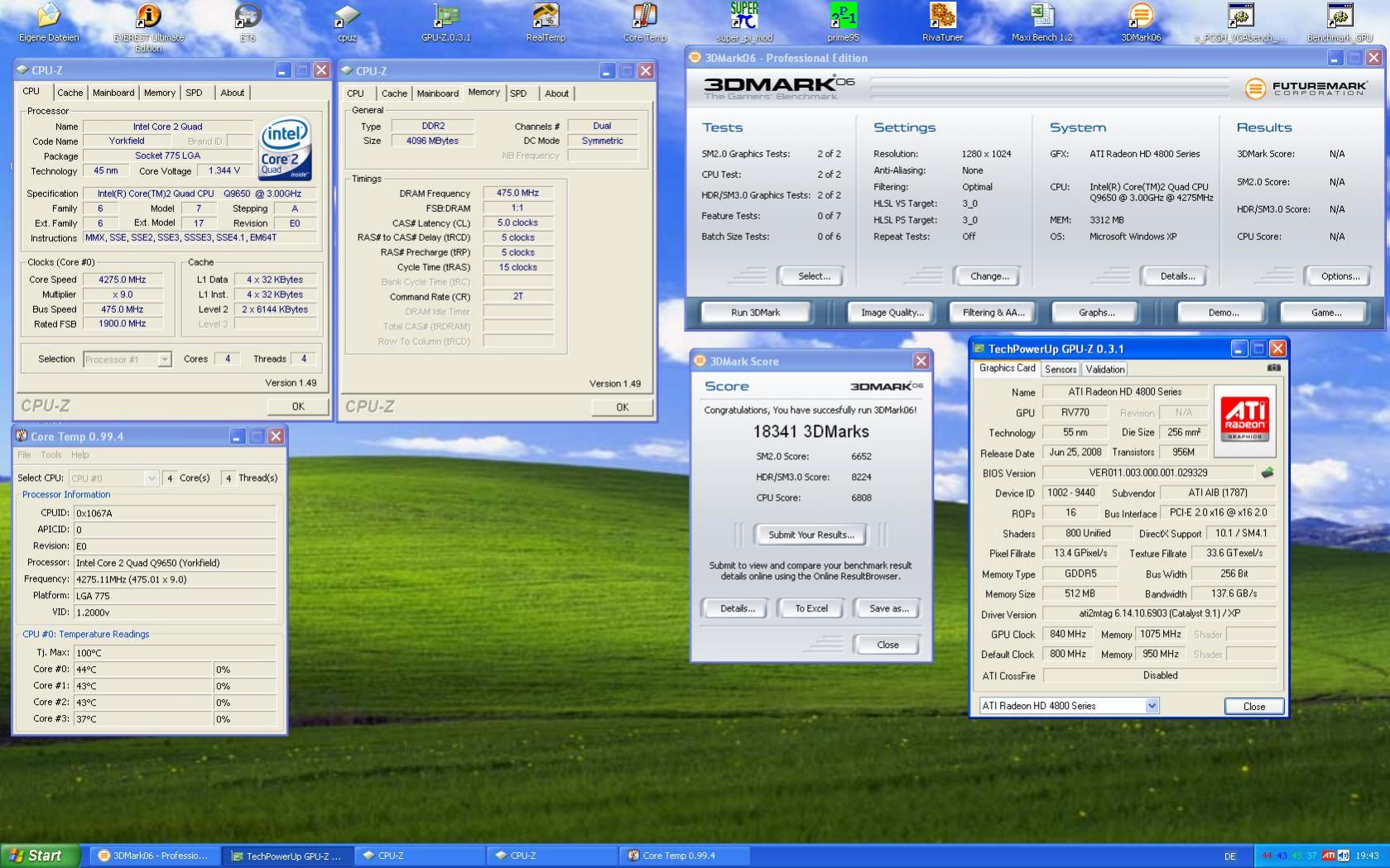Launch the 3DMark06 desktop shortcut

(x=1141, y=22)
